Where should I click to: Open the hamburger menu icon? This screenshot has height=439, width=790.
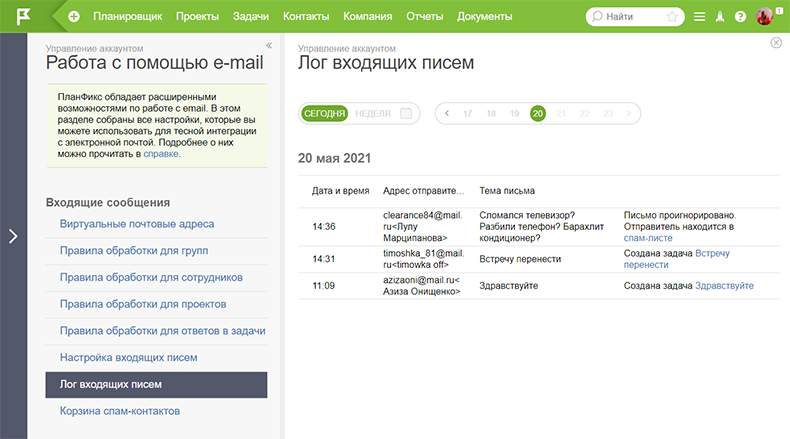[699, 17]
